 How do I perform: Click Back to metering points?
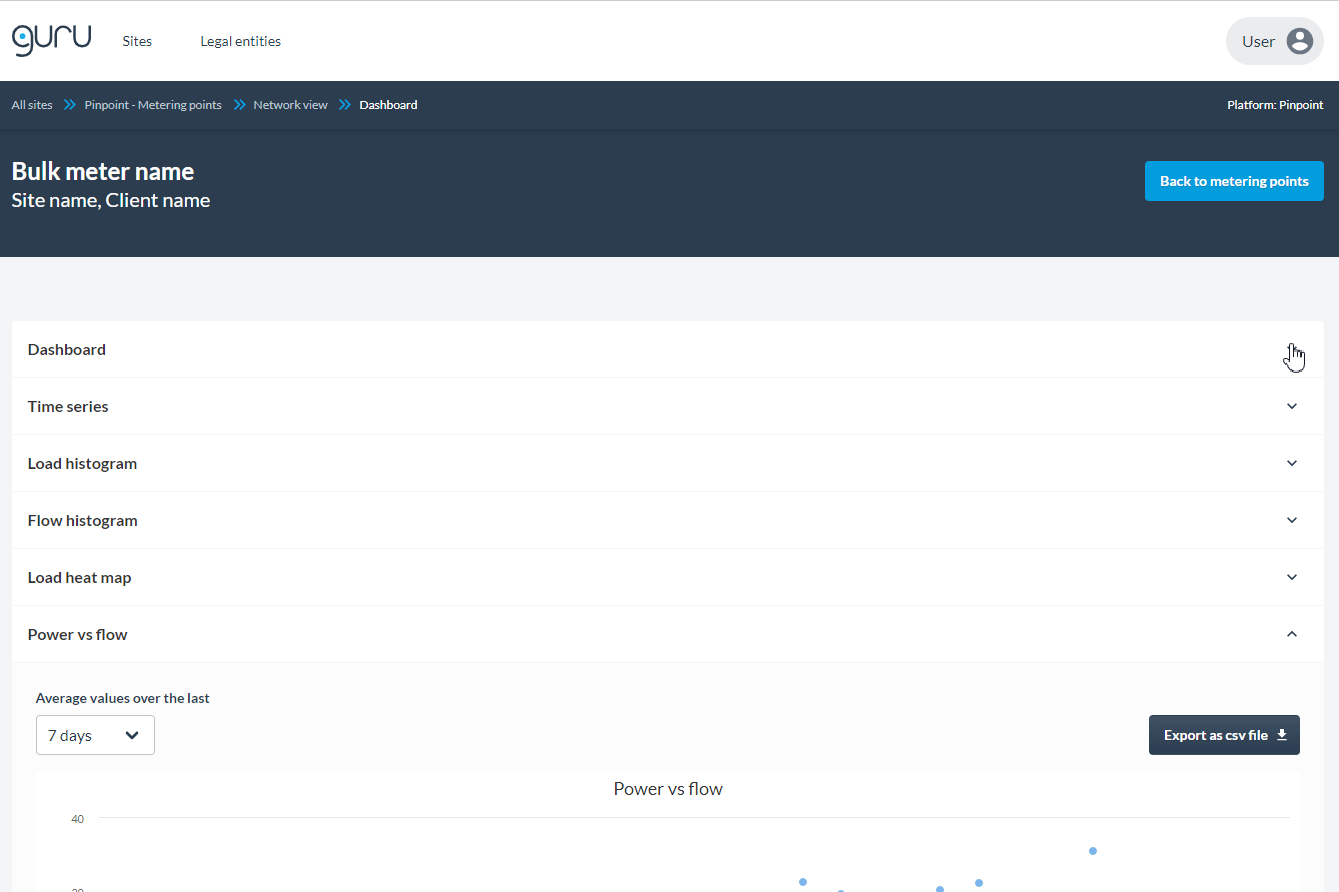pyautogui.click(x=1234, y=181)
